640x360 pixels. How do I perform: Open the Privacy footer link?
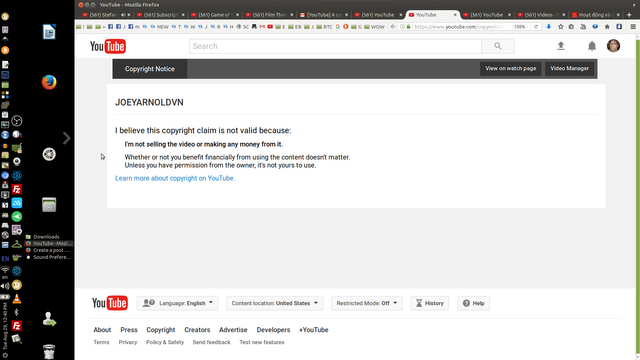128,342
